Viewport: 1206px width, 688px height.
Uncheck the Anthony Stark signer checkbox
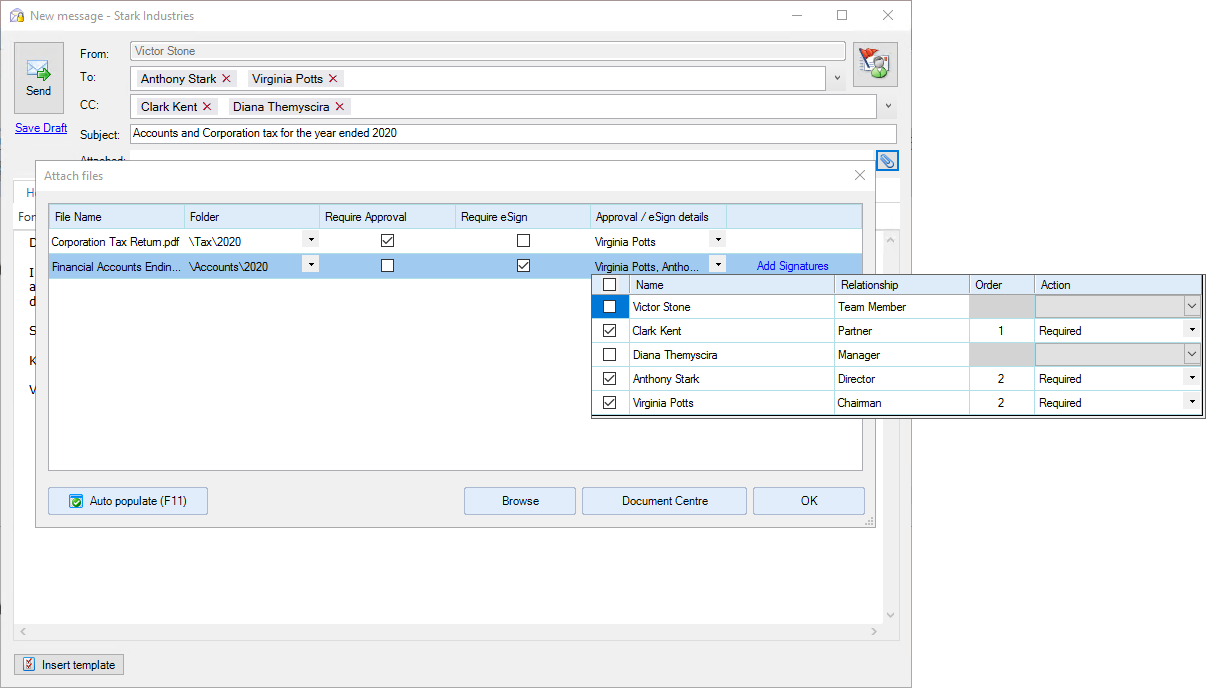609,379
